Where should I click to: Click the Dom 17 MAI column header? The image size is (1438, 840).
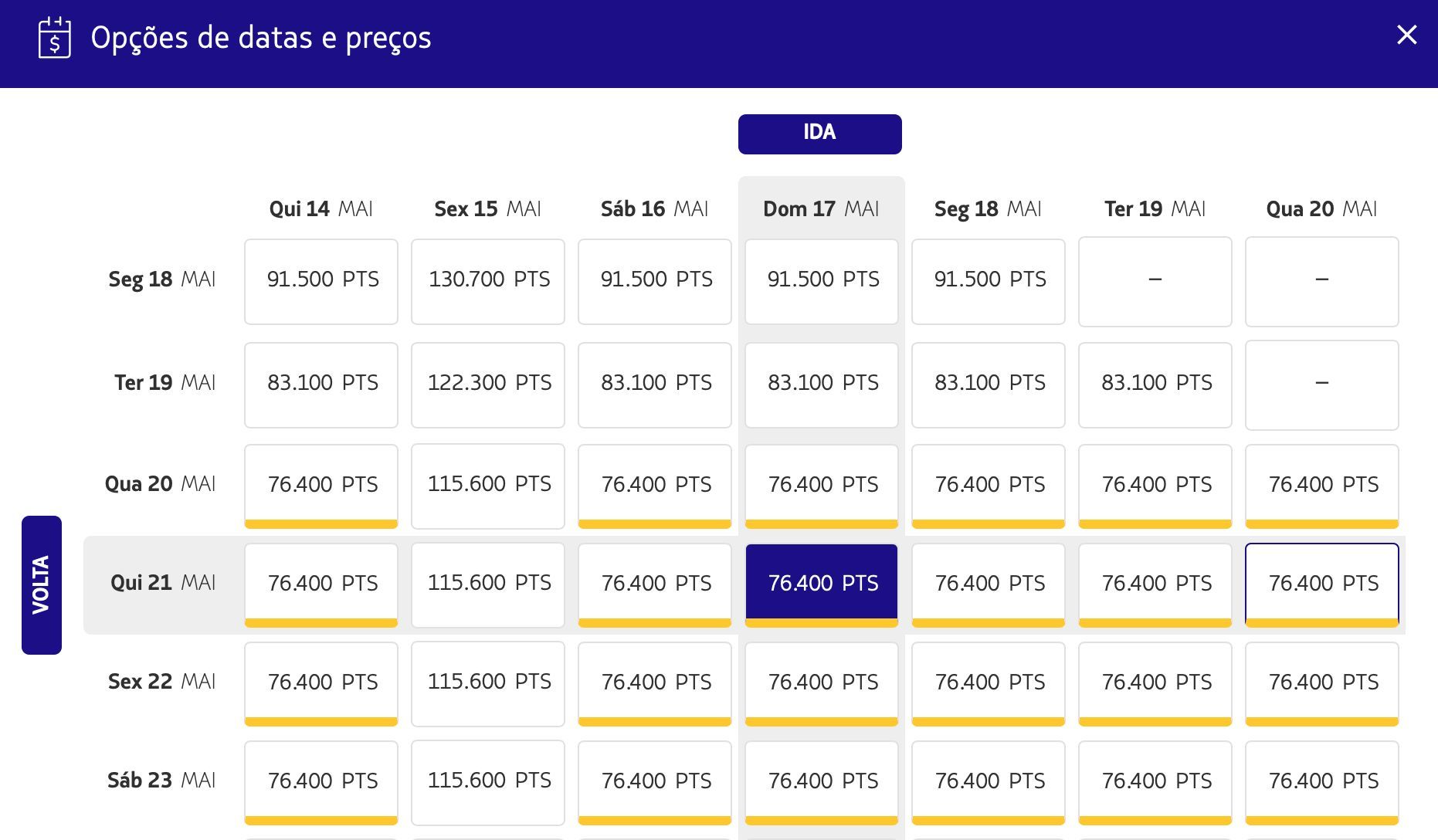[821, 208]
